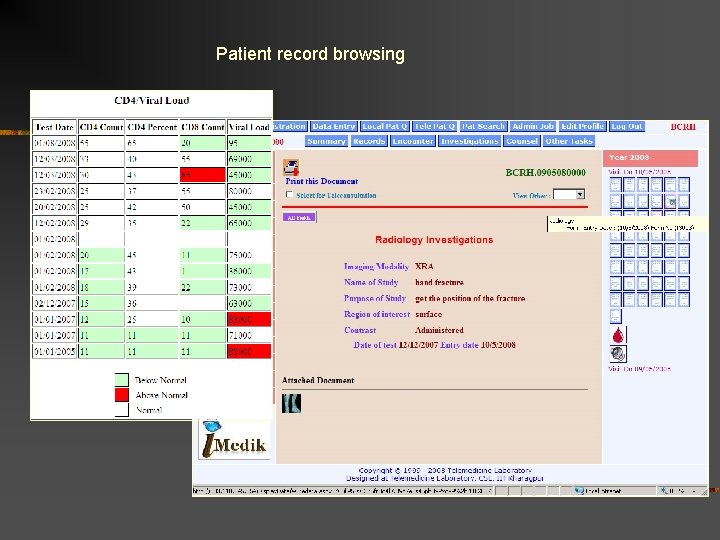Click the Imaging Modality value XRA
Image resolution: width=720 pixels, height=540 pixels.
point(424,266)
